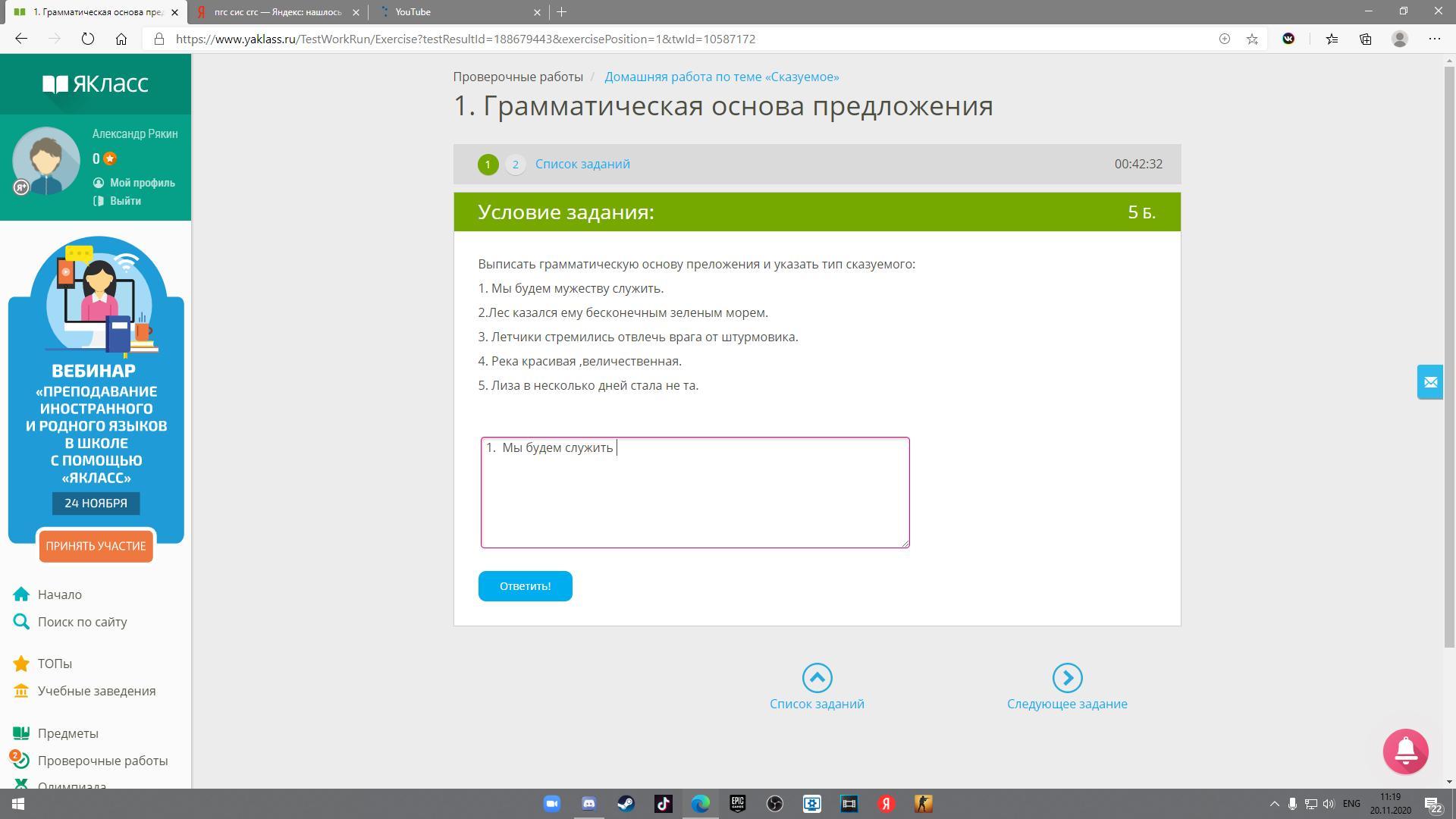The height and width of the screenshot is (819, 1456).
Task: Open browser settings ellipsis menu
Action: coord(1434,39)
